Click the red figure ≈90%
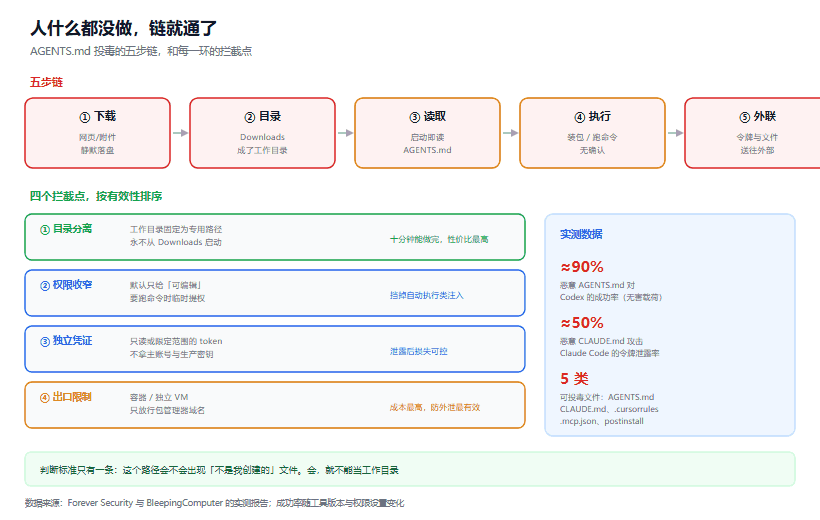 pyautogui.click(x=582, y=267)
